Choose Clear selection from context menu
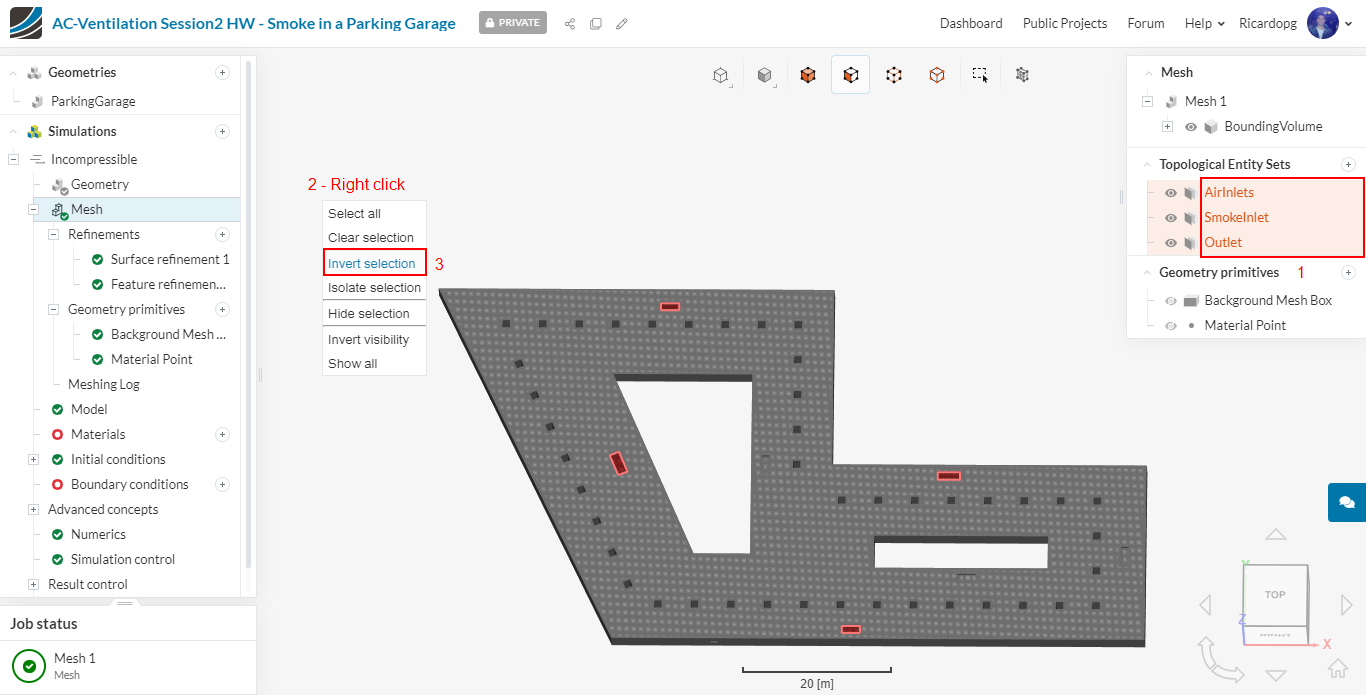 tap(374, 237)
